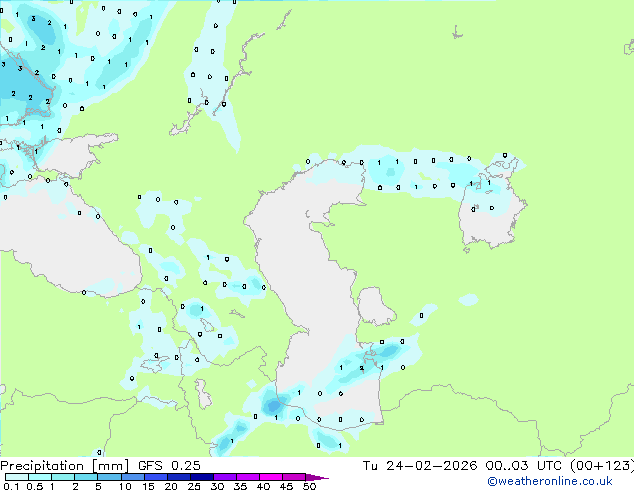Click the '20' legend scale label
Viewport: 634px width, 490px height.
tap(171, 486)
